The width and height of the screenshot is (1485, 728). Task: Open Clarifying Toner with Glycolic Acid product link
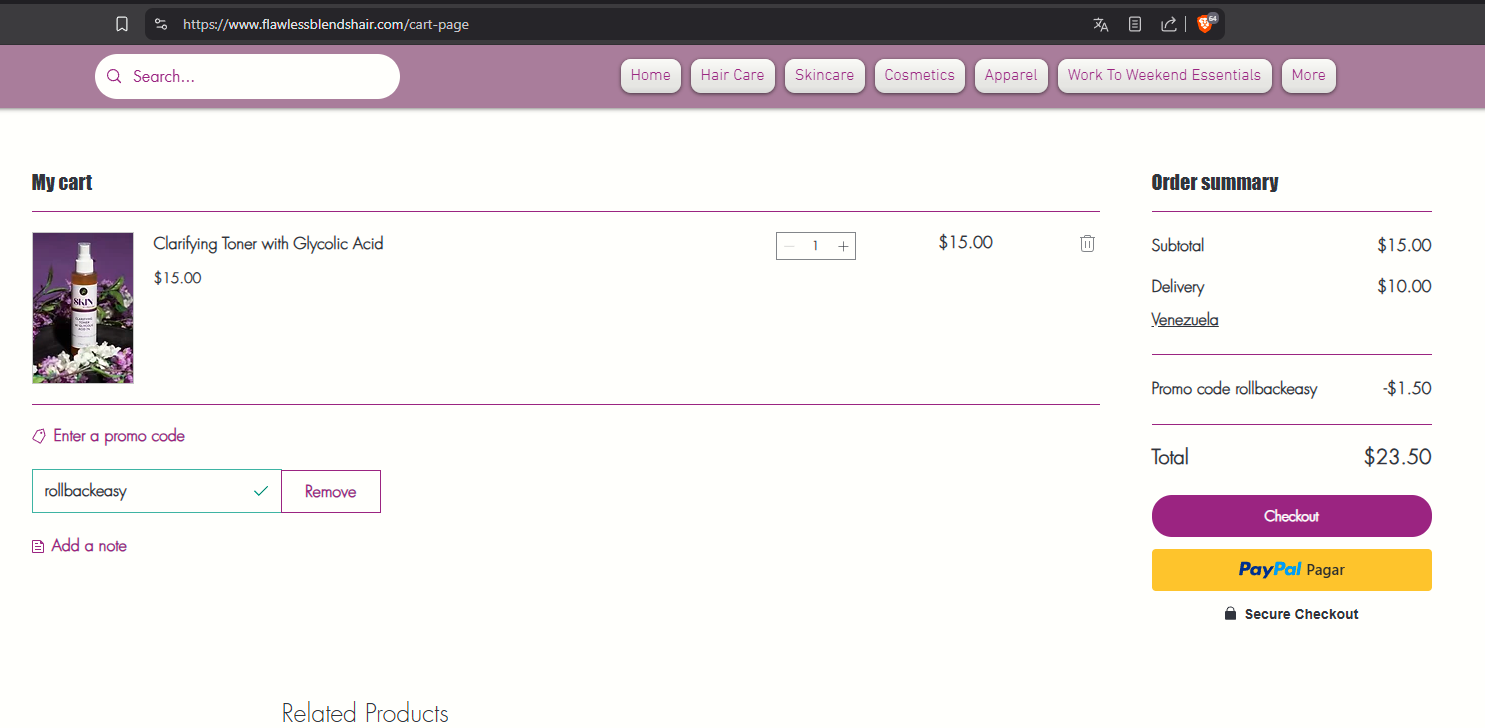point(268,243)
